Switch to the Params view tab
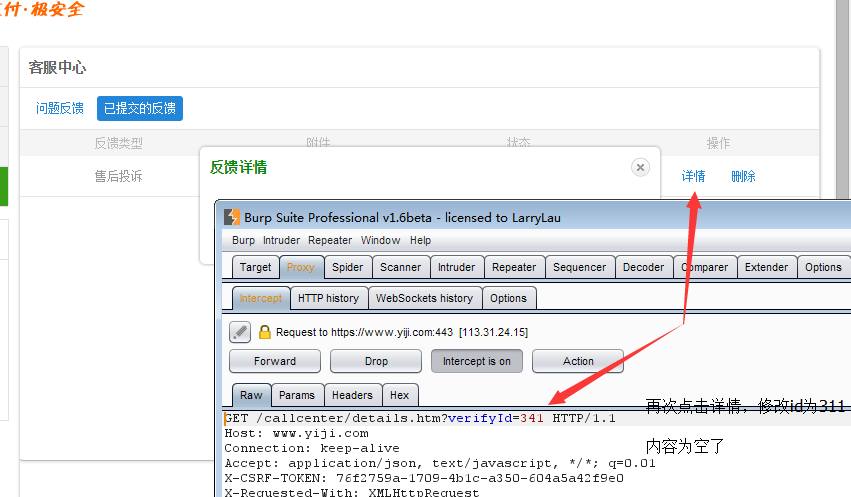The height and width of the screenshot is (497, 851). 297,396
